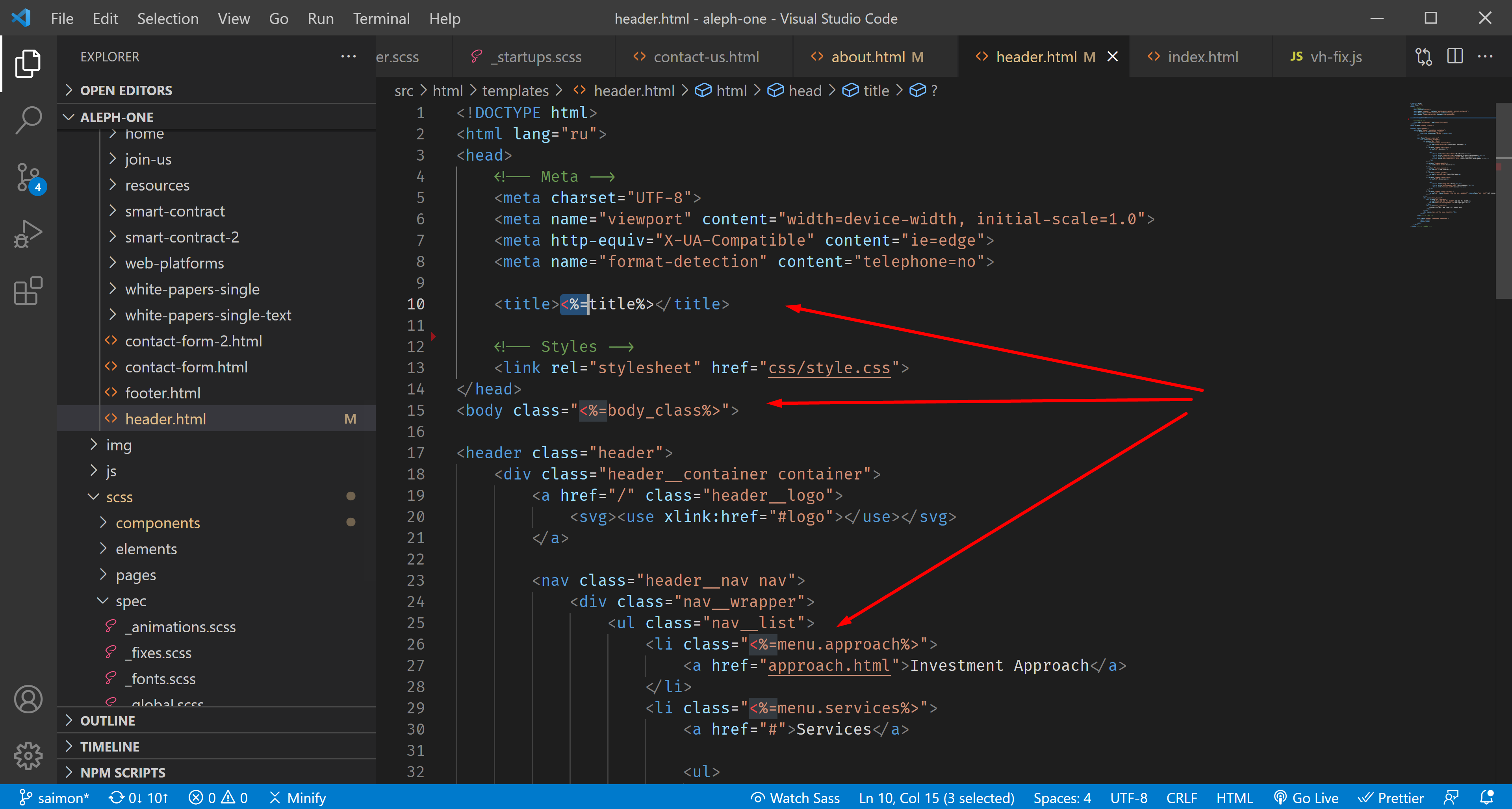Screen dimensions: 1512x809
Task: Click the minimap to jump in file
Action: [1450, 164]
